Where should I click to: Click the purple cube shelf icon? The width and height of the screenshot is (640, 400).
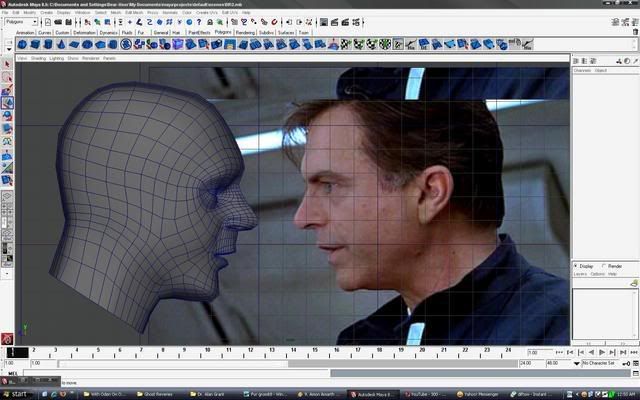click(178, 44)
